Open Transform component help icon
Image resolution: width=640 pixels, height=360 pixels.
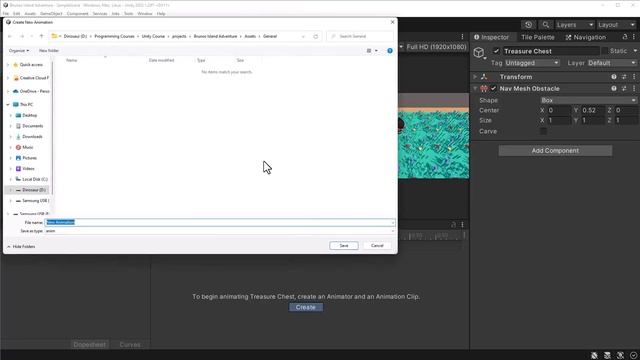614,77
